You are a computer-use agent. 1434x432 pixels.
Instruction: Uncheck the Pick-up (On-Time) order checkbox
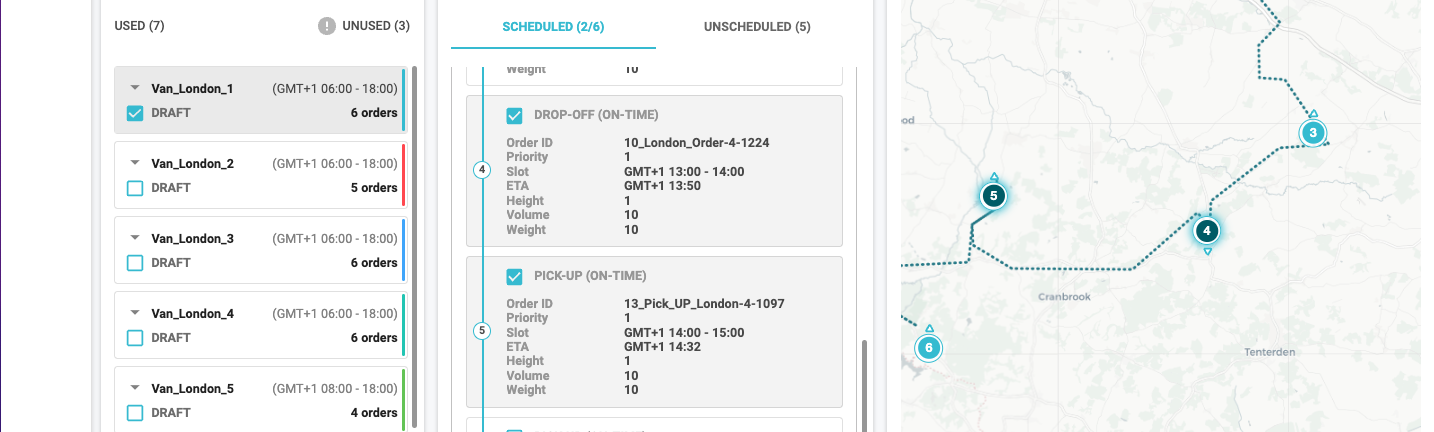pyautogui.click(x=515, y=276)
